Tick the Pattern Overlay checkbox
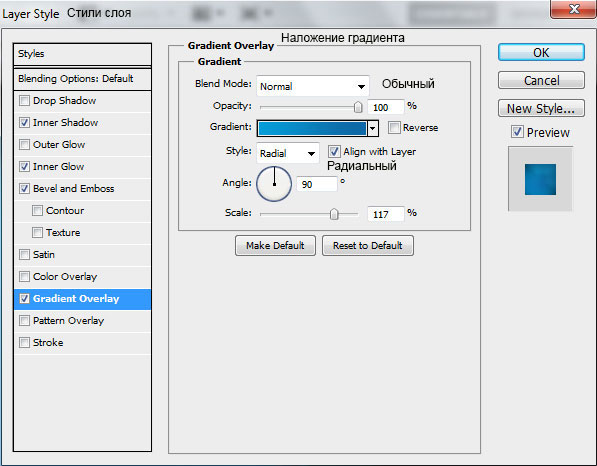 24,321
